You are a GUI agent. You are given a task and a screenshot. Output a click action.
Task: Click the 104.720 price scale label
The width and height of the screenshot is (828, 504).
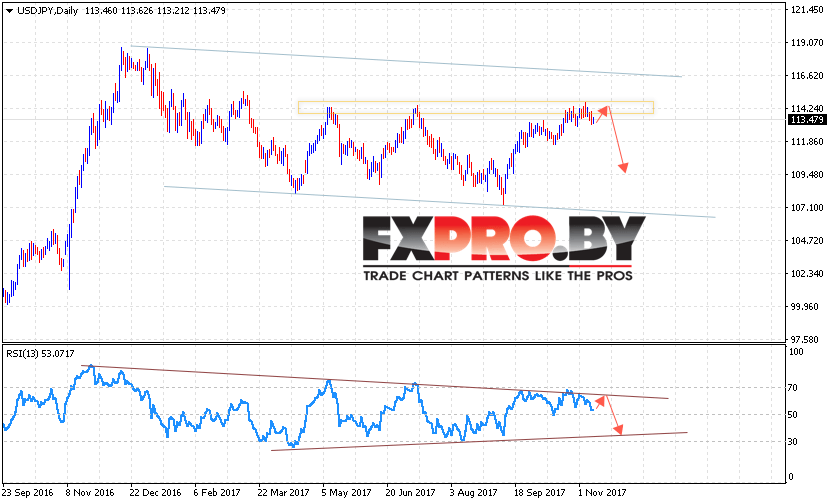[x=807, y=241]
